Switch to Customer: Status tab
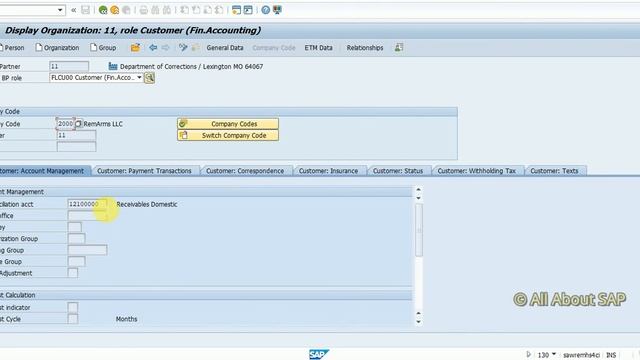 398,171
